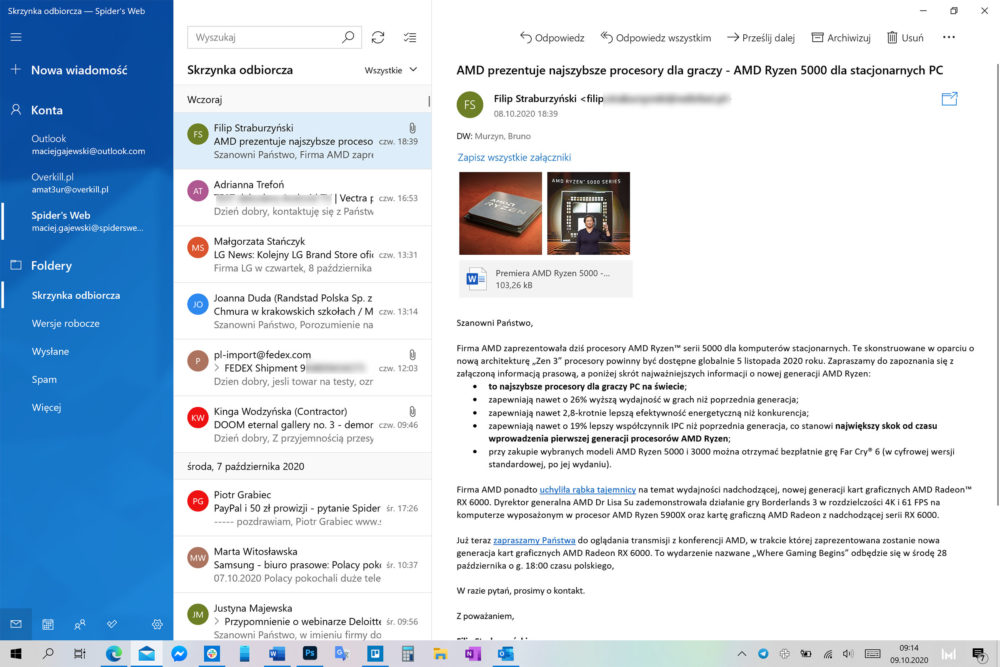Screen dimensions: 1000x667
Task: Show more folders with Więcej
Action: [47, 407]
